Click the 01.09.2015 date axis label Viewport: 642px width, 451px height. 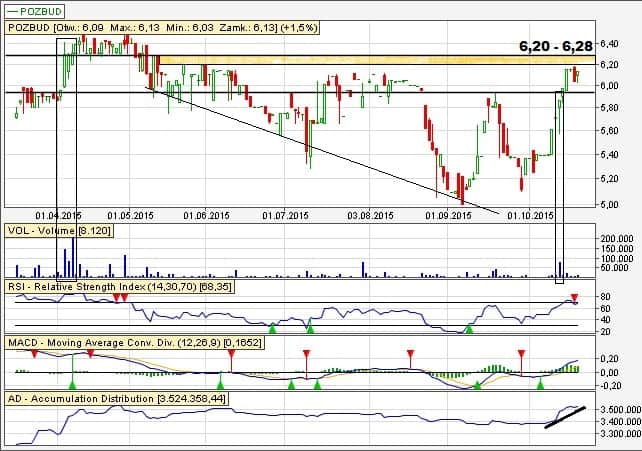click(x=445, y=214)
